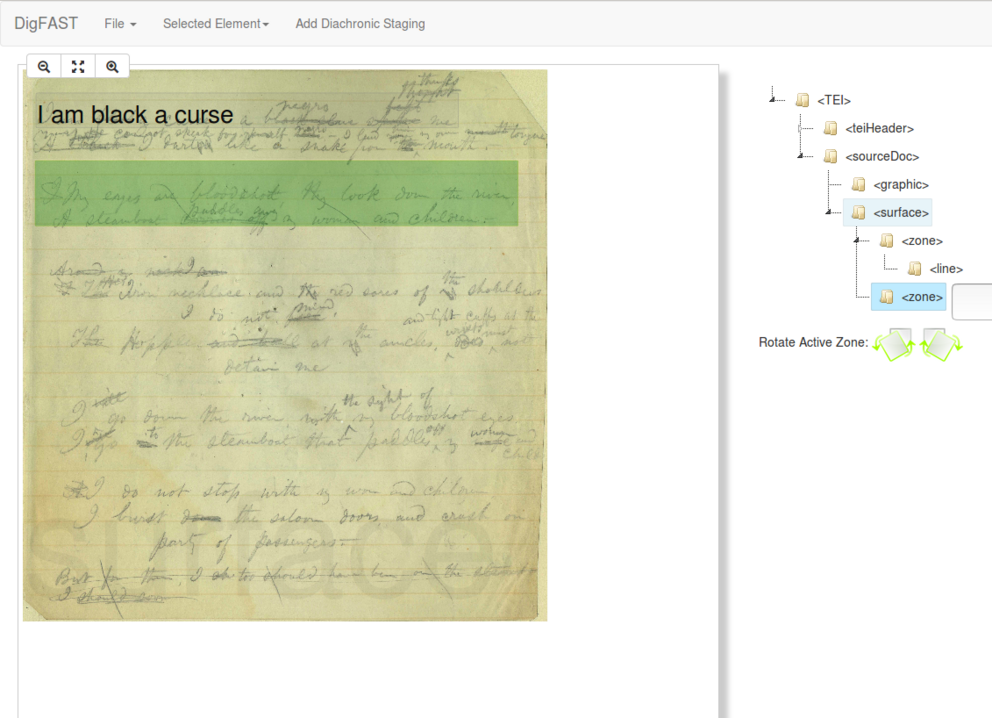Click the line folder icon
Viewport: 992px width, 718px height.
click(x=914, y=269)
